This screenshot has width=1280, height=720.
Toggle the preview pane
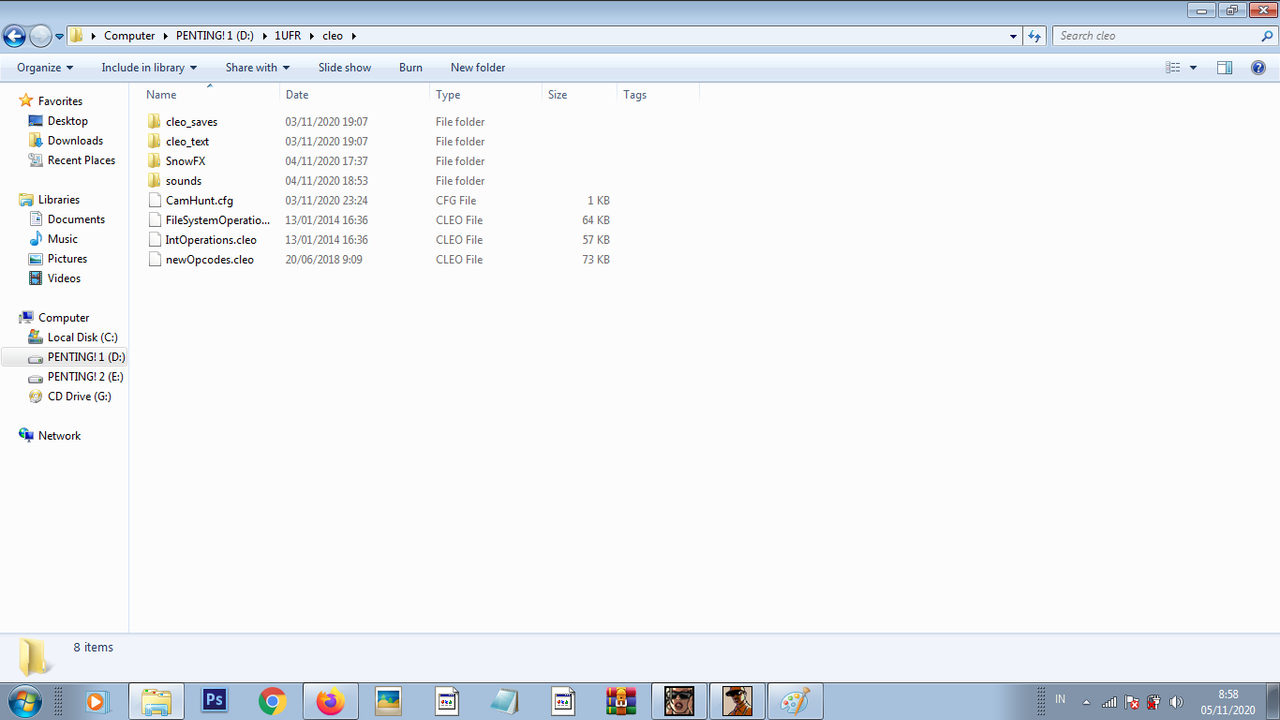pos(1225,68)
